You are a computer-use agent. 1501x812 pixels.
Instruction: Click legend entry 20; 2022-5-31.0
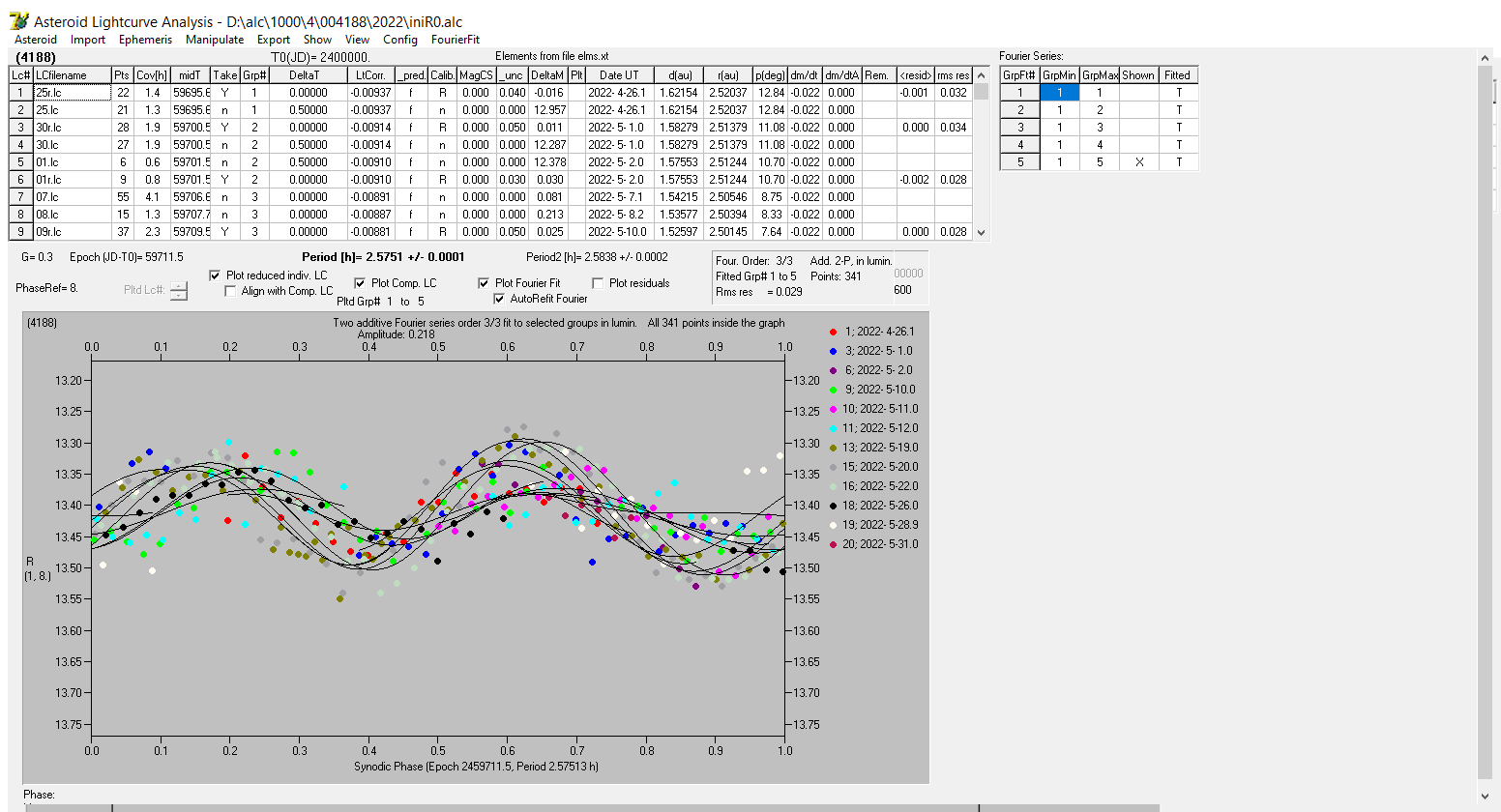[x=880, y=544]
